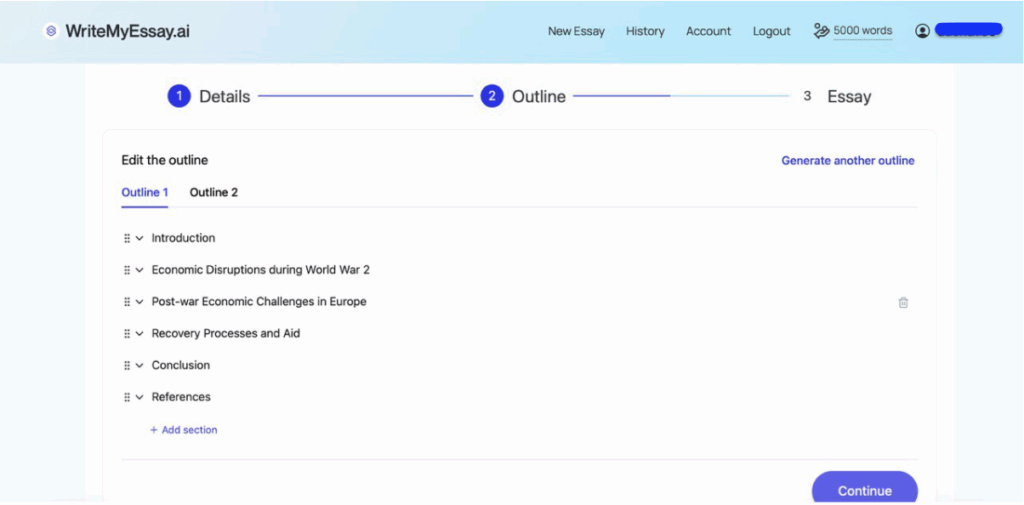
Task: Click the drag handle beside Conclusion section
Action: [127, 365]
